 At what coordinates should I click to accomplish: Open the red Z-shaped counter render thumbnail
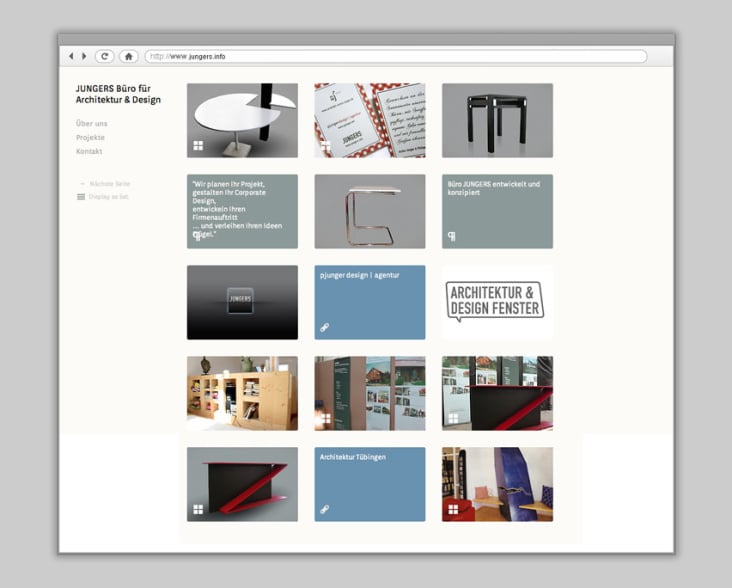(x=242, y=484)
